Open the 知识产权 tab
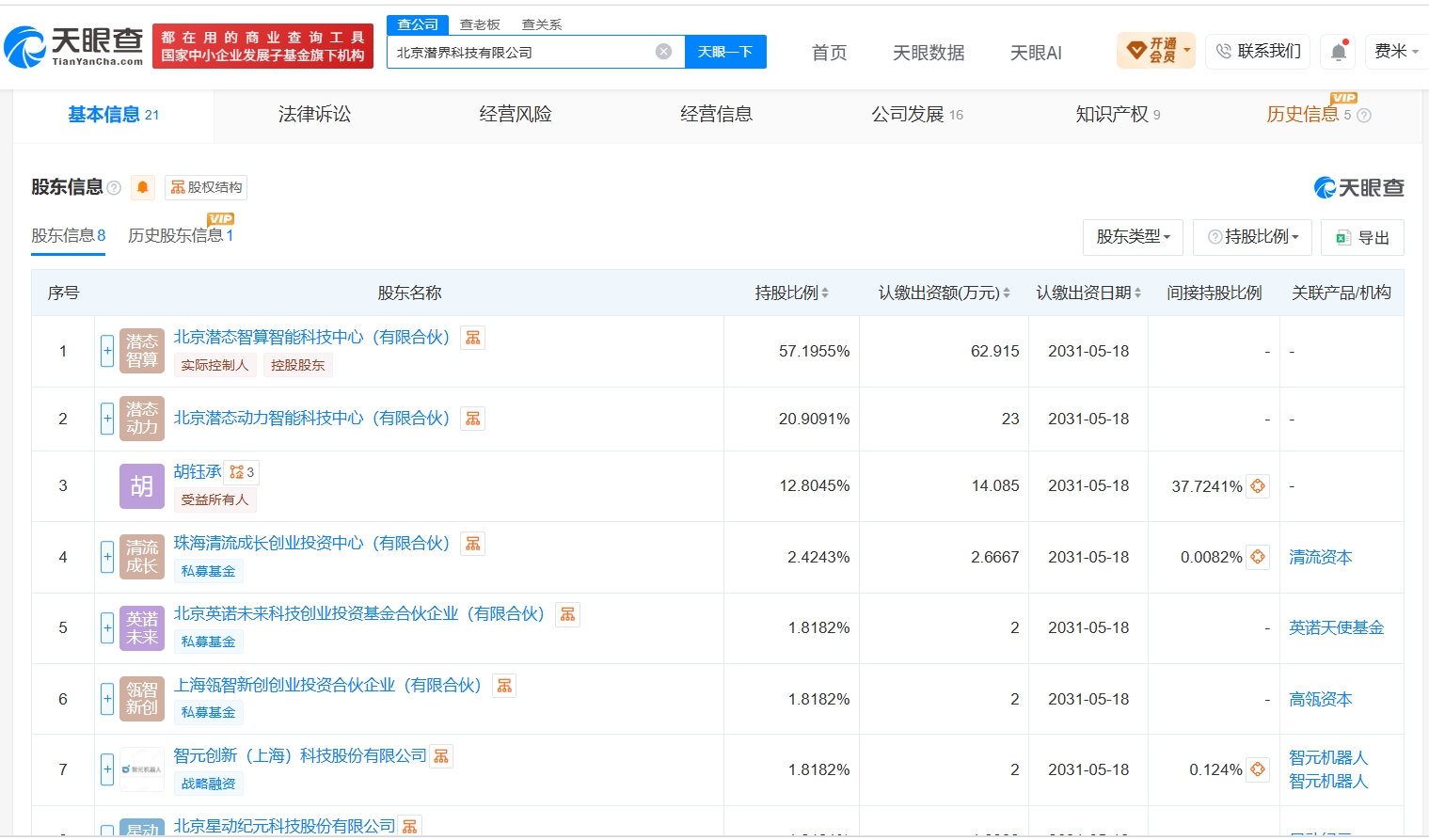The width and height of the screenshot is (1429, 840). (1118, 115)
